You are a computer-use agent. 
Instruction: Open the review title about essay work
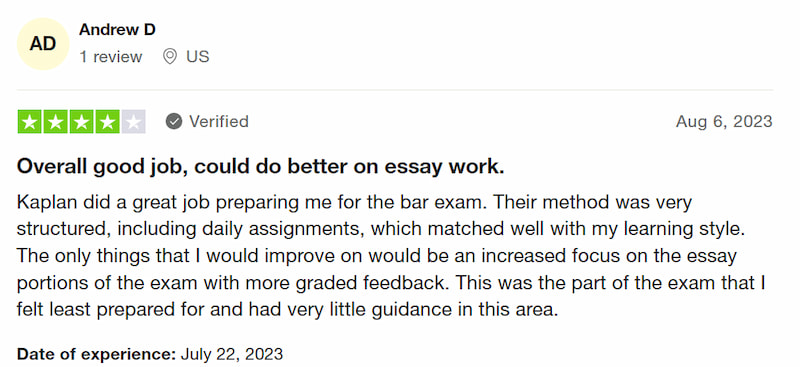click(261, 167)
